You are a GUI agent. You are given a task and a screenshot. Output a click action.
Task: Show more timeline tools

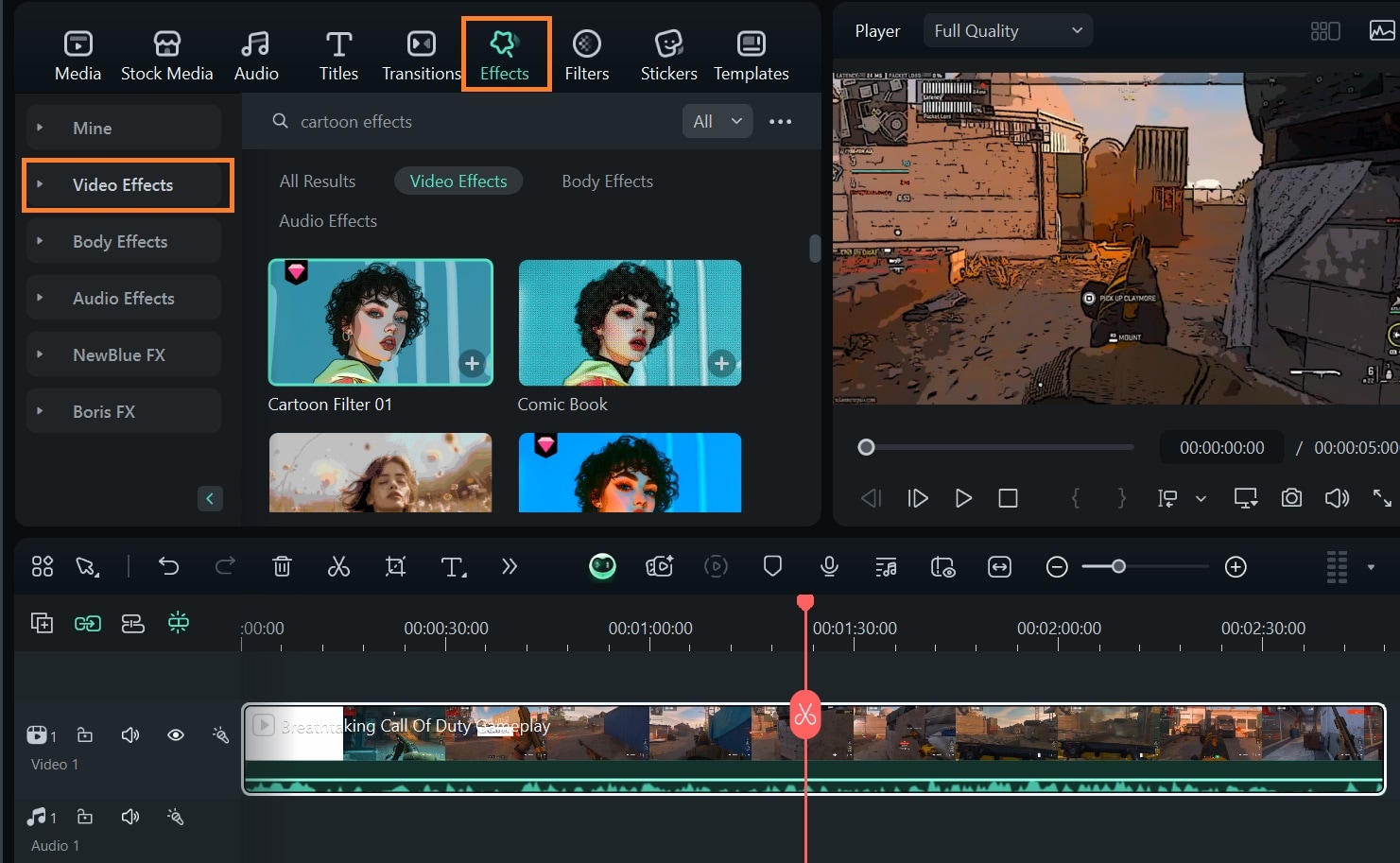coord(510,566)
